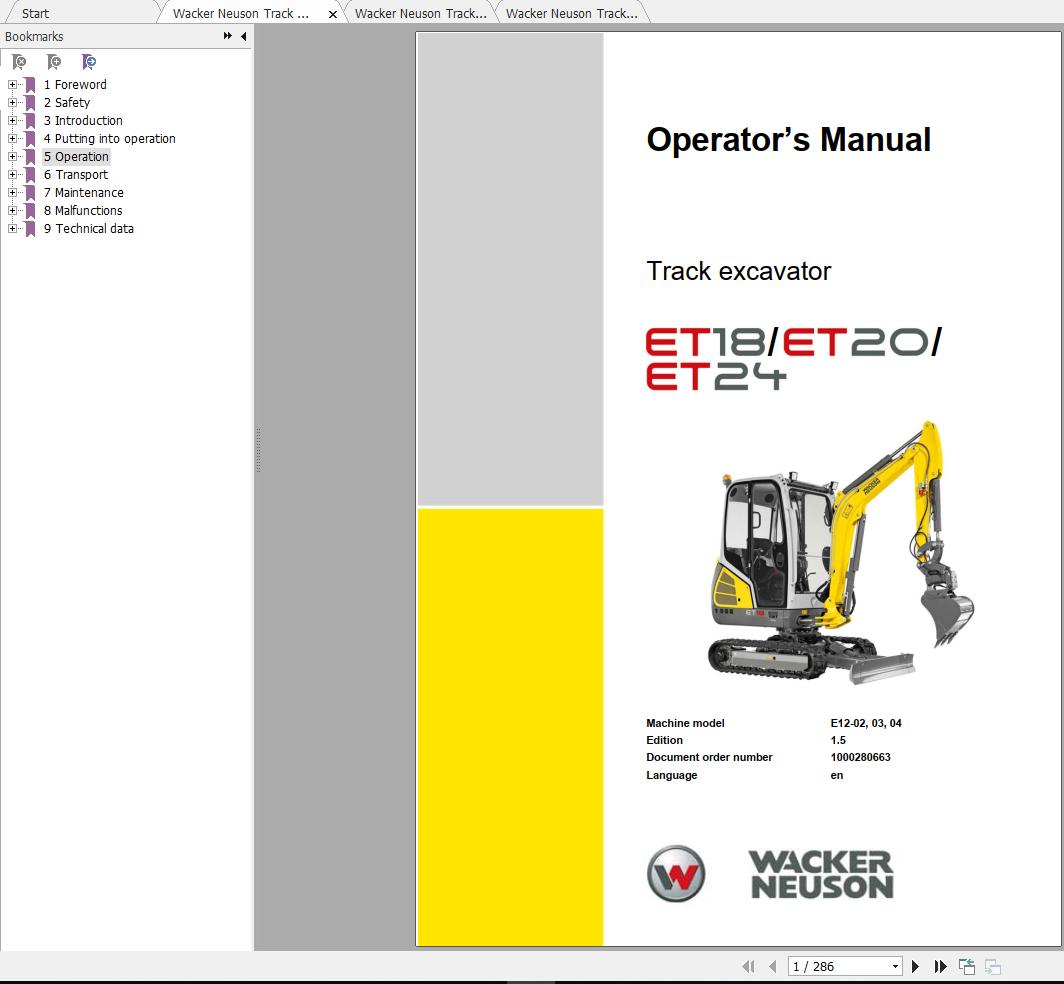Switch to the second Wacker Neuson Track tab
The height and width of the screenshot is (984, 1064).
420,14
